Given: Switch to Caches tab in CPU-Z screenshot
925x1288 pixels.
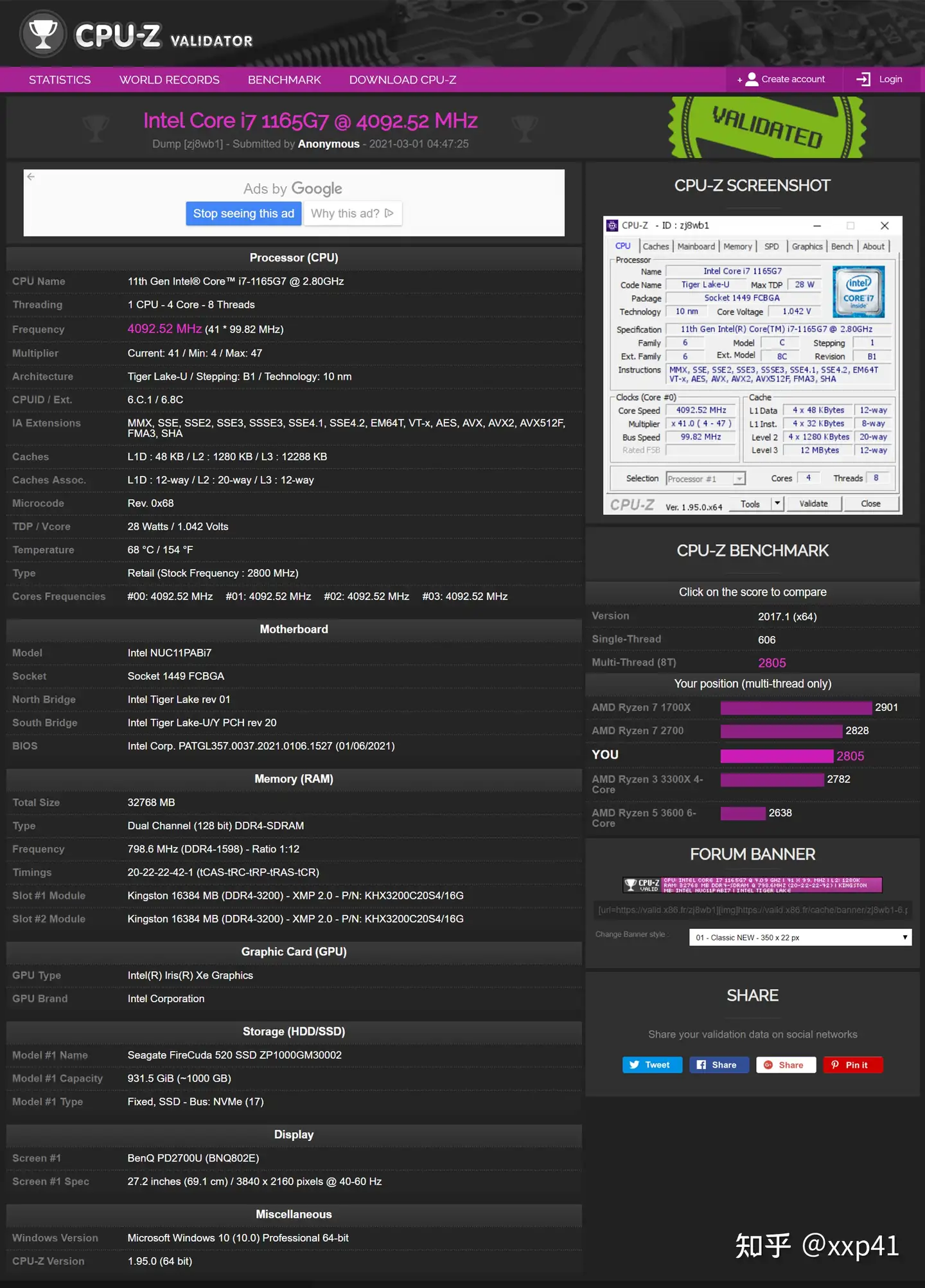Looking at the screenshot, I should 656,247.
